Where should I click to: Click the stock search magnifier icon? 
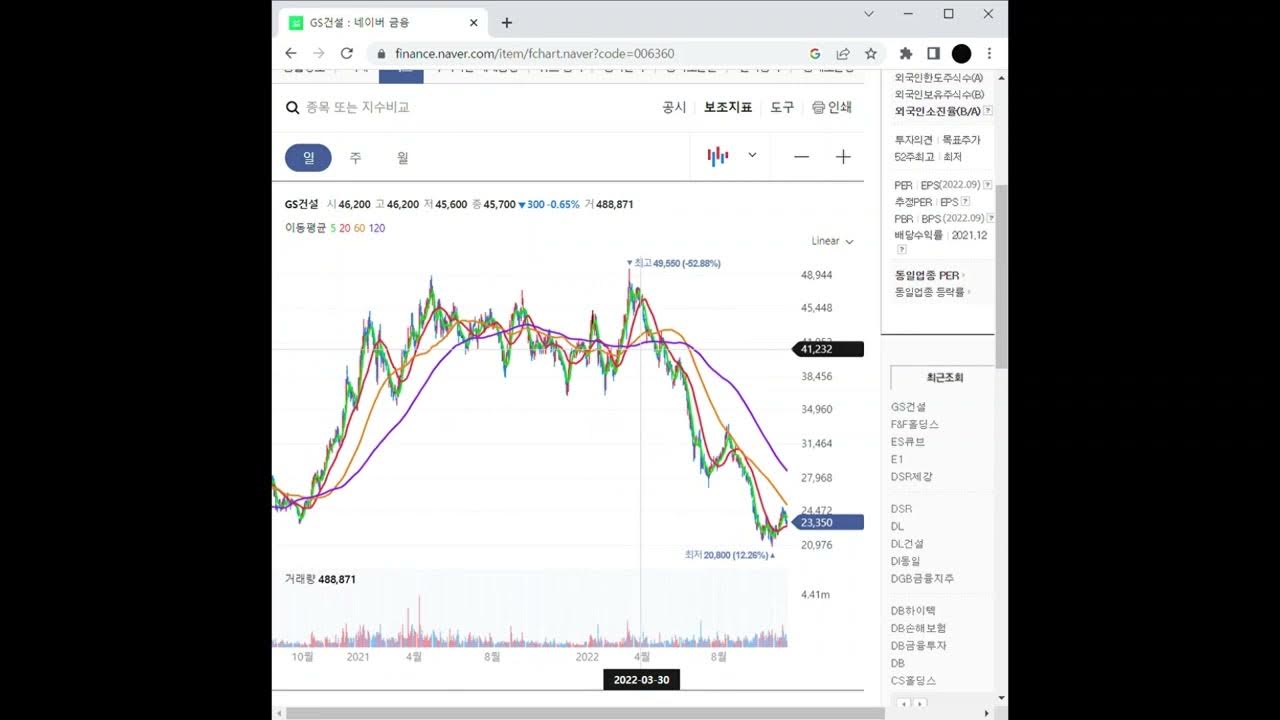293,107
